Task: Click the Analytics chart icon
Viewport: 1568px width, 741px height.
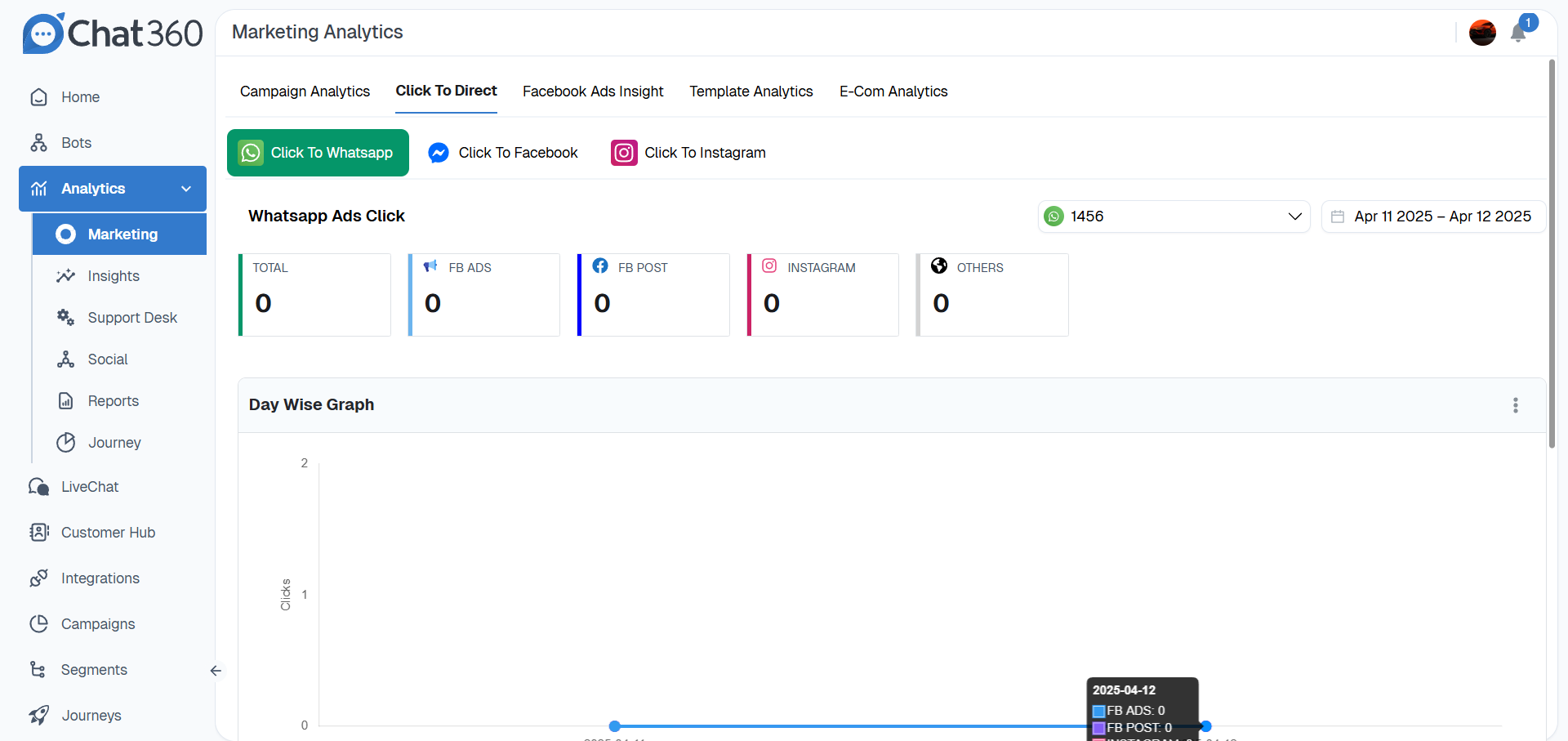Action: (38, 189)
